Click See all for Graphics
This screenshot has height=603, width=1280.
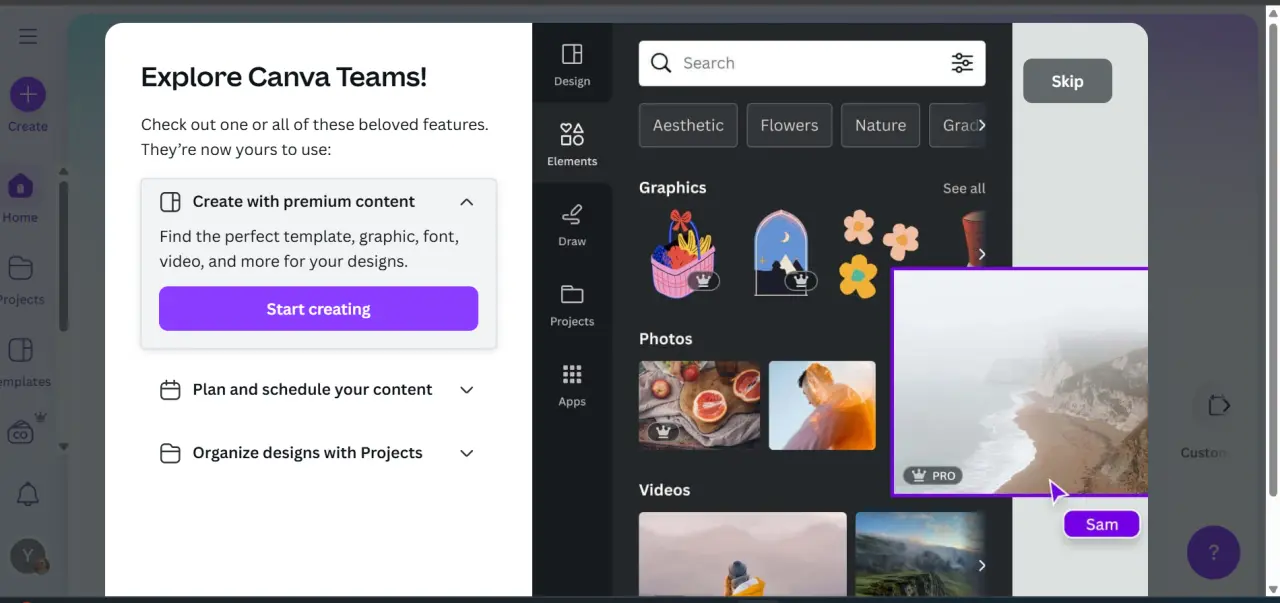[964, 188]
